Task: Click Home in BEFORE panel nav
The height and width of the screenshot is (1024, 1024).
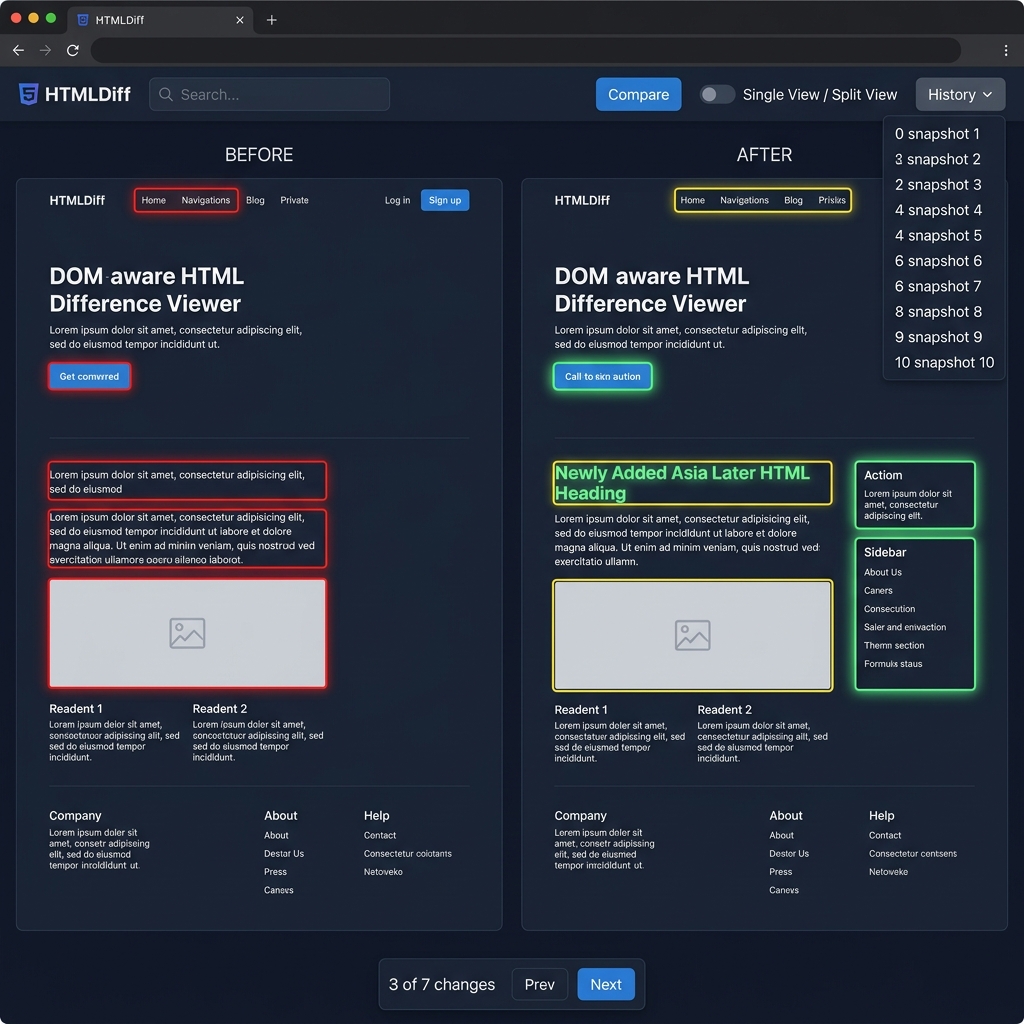Action: pyautogui.click(x=153, y=200)
